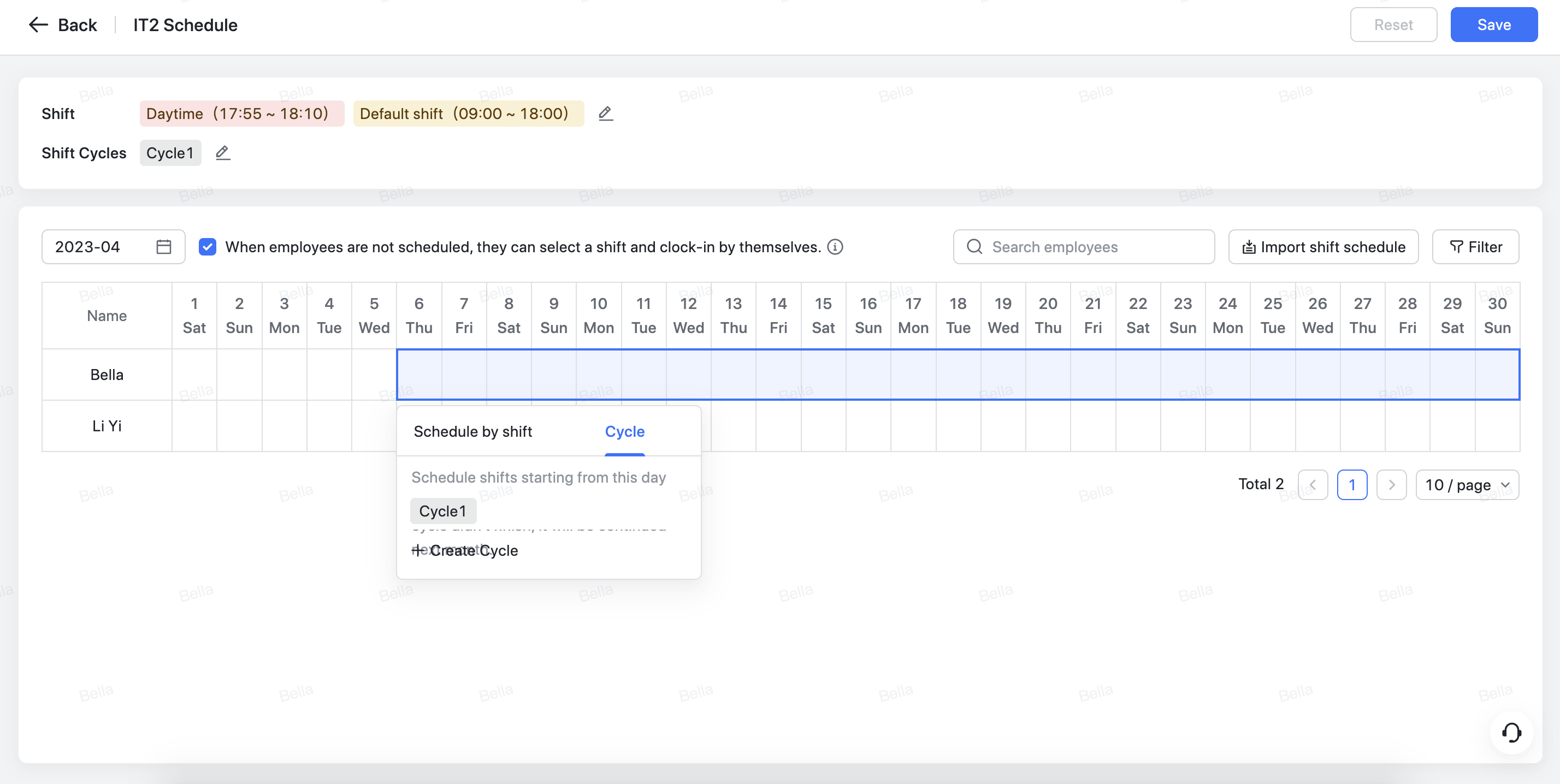The height and width of the screenshot is (784, 1560).
Task: Click the info icon after the clock-in text
Action: (835, 247)
